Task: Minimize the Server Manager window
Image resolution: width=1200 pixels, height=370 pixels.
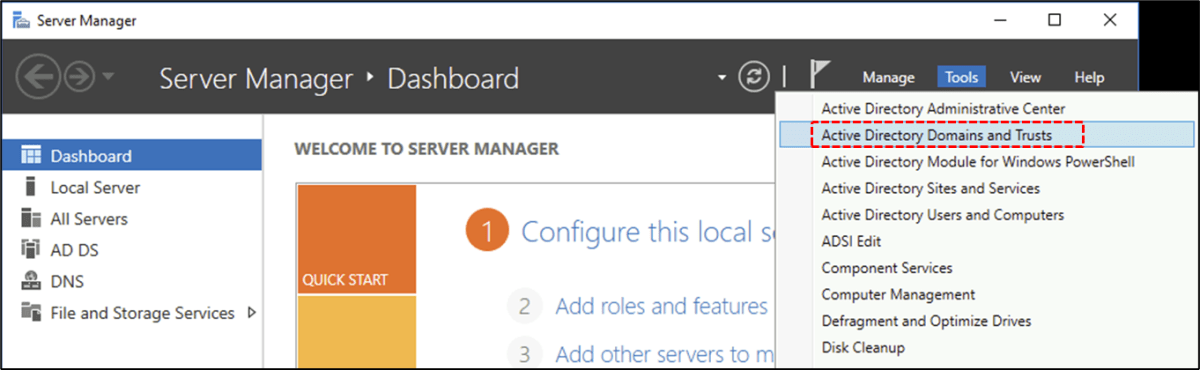Action: pos(1000,20)
